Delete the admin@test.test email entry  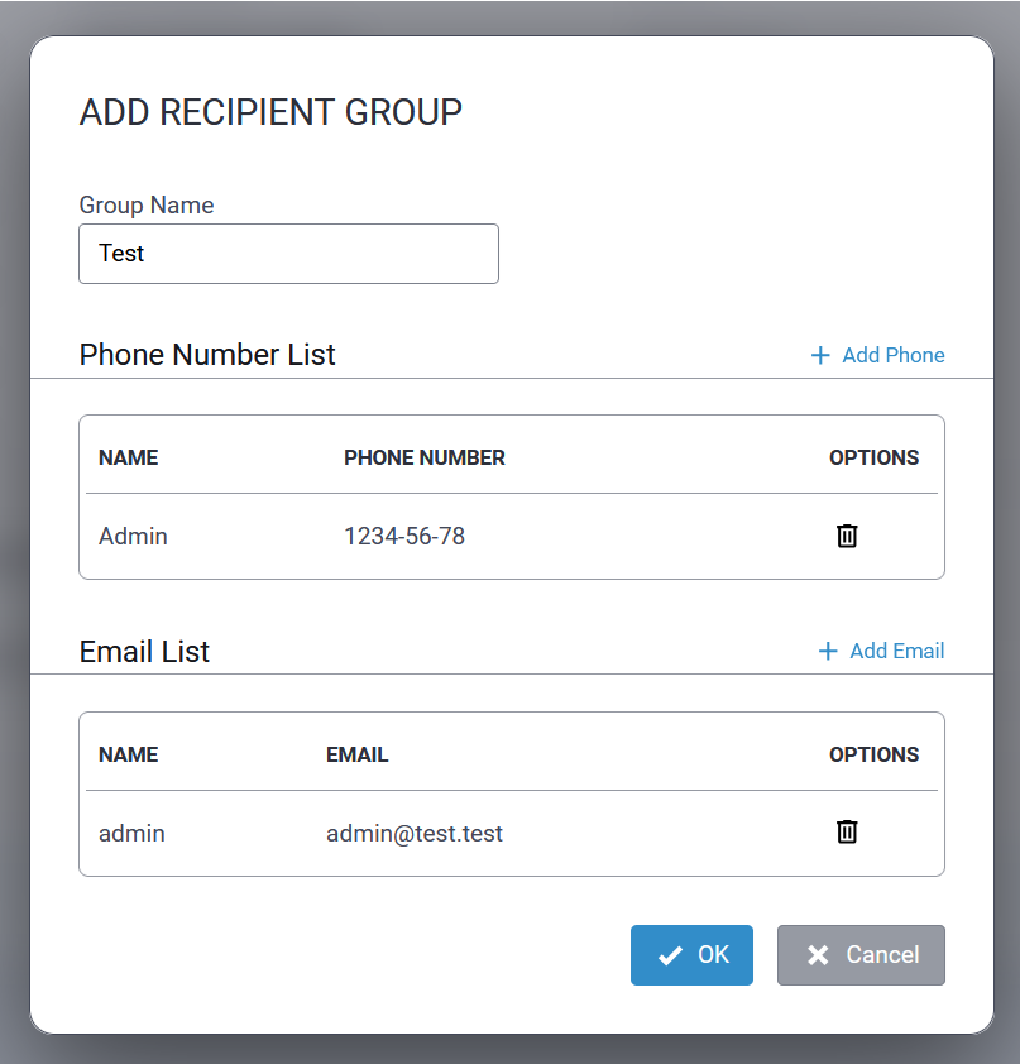tap(847, 832)
